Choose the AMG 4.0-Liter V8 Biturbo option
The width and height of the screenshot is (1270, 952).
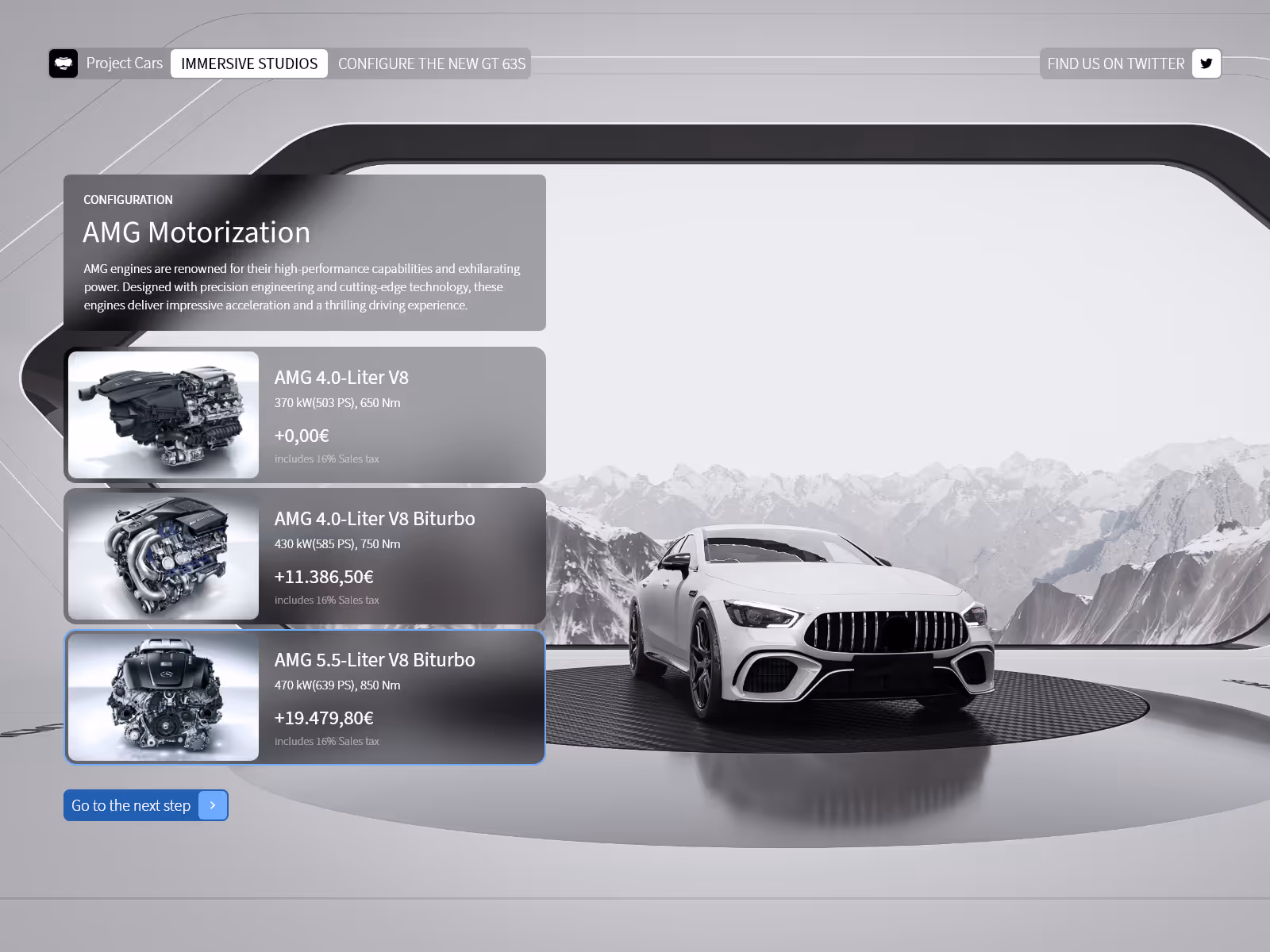pyautogui.click(x=305, y=556)
